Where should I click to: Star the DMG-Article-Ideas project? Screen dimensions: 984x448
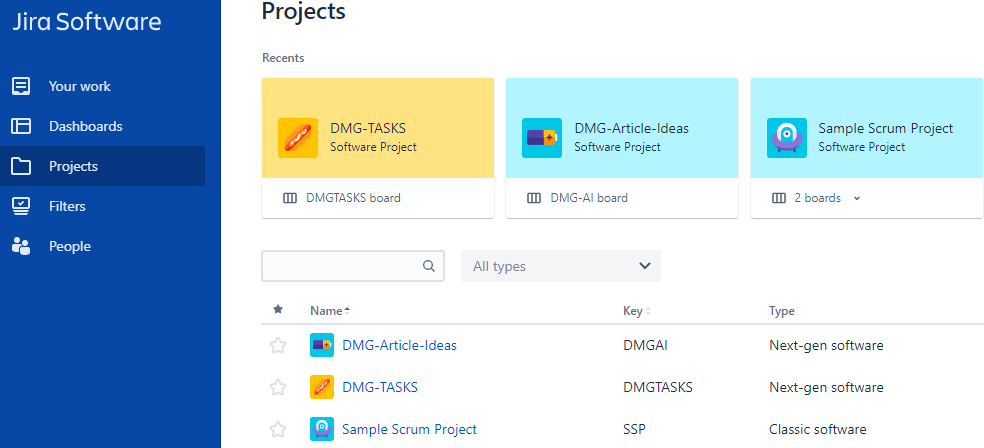[278, 346]
